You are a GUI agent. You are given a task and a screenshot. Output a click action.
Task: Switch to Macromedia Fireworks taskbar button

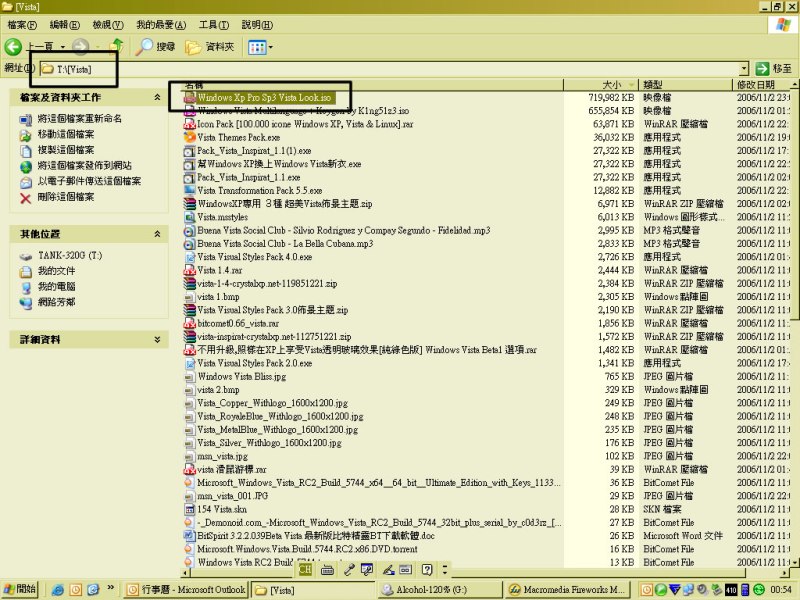pos(566,590)
